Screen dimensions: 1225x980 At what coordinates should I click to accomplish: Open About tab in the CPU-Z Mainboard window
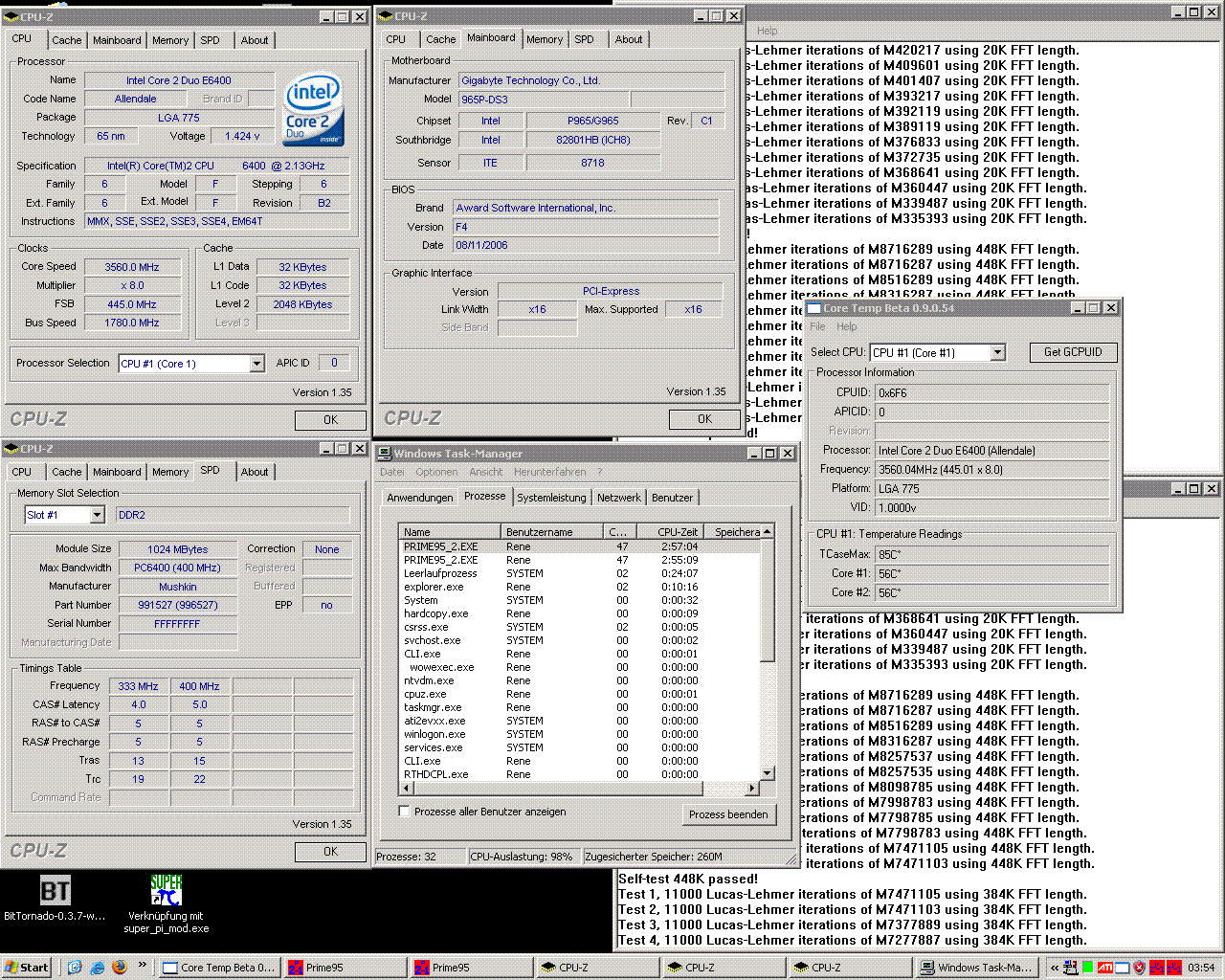pyautogui.click(x=629, y=39)
